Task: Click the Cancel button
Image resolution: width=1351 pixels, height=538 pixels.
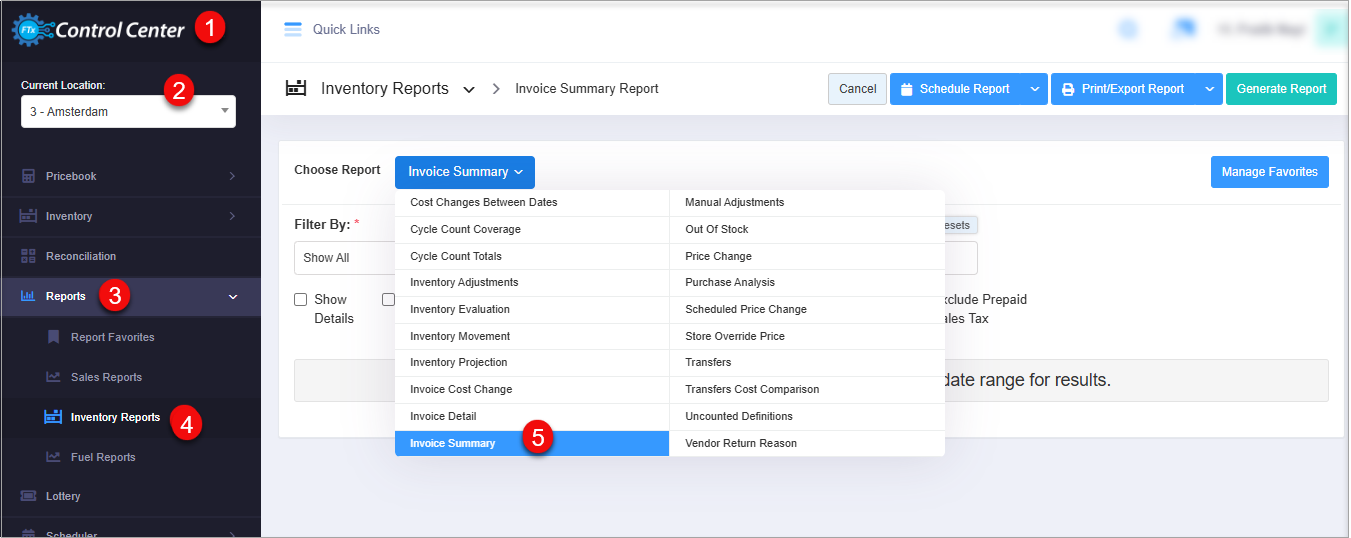Action: [857, 89]
